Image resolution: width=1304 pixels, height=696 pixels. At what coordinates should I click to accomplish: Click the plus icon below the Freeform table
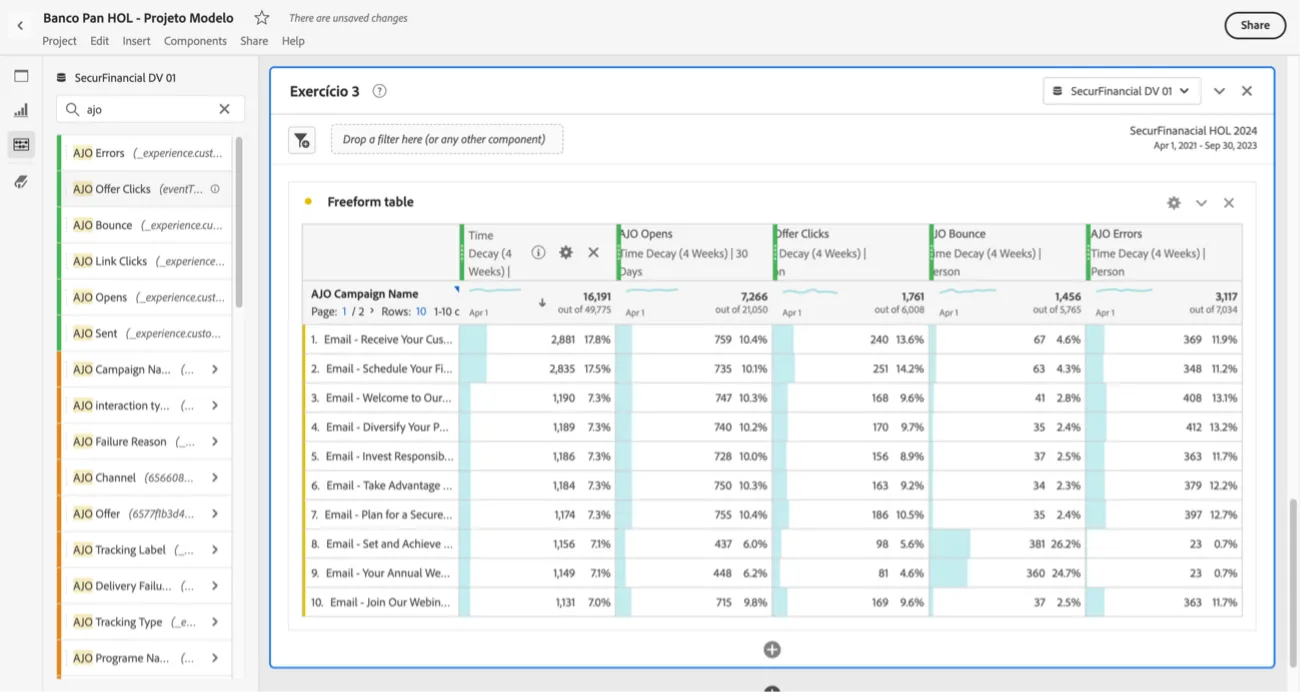pos(772,650)
